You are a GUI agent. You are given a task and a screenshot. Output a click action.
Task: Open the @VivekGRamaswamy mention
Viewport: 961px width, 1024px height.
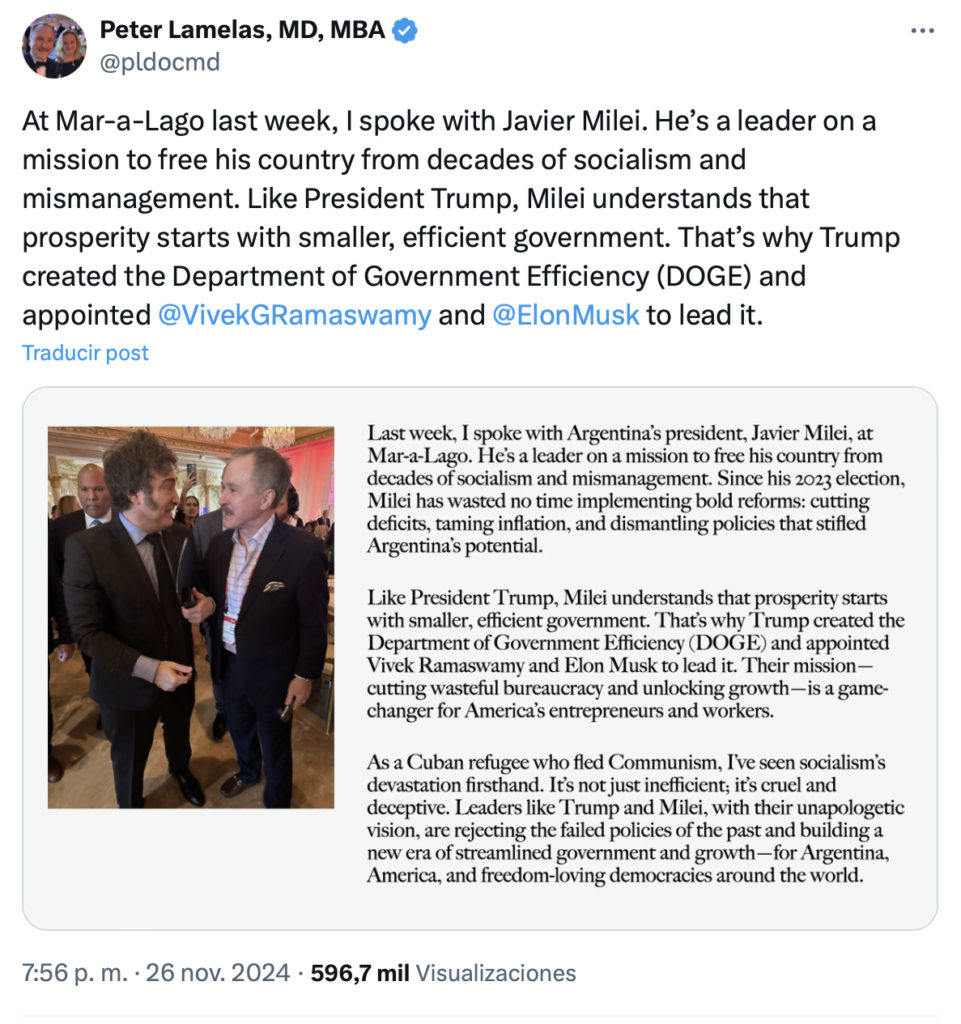click(295, 315)
